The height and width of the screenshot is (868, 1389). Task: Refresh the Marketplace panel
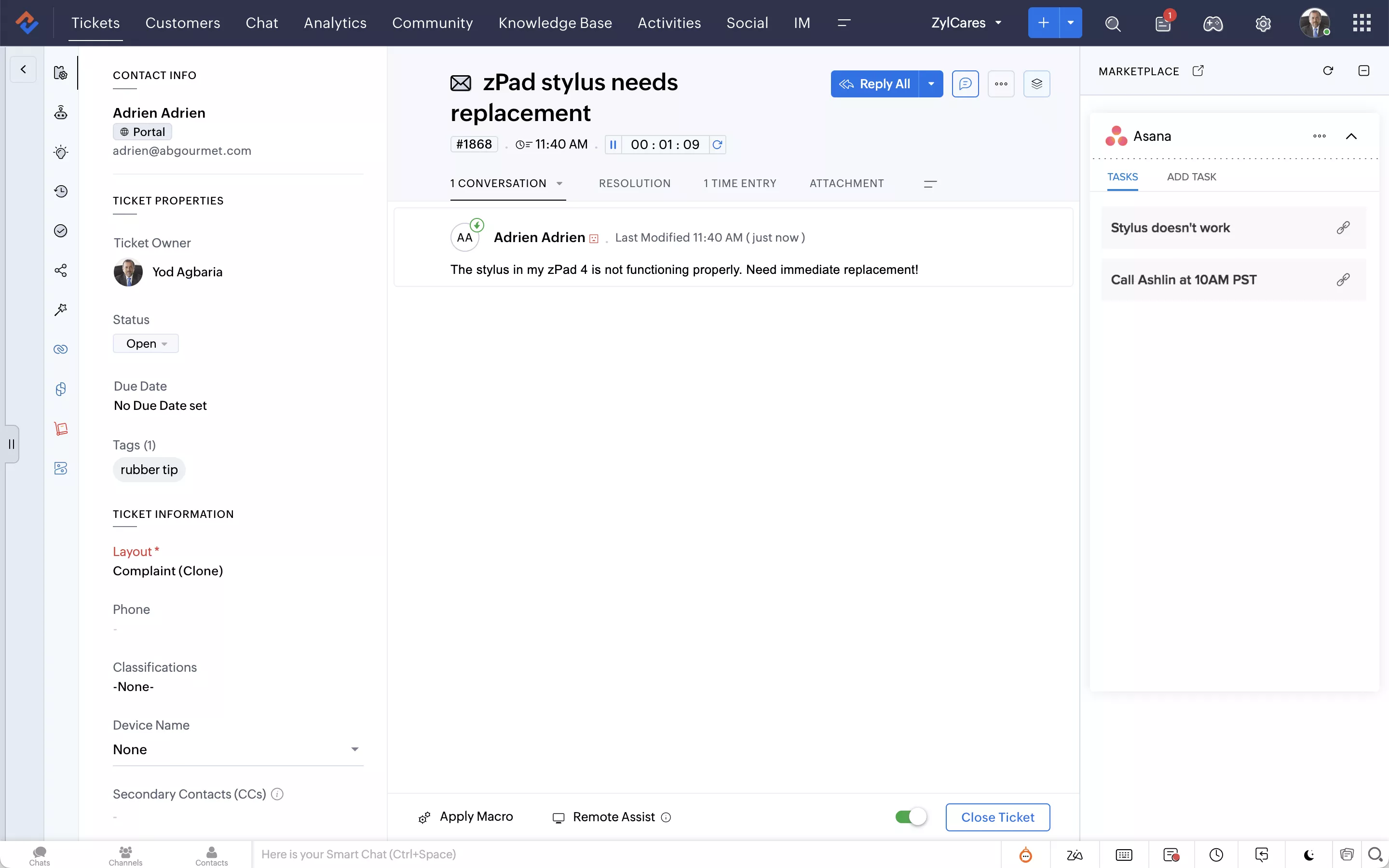1328,70
